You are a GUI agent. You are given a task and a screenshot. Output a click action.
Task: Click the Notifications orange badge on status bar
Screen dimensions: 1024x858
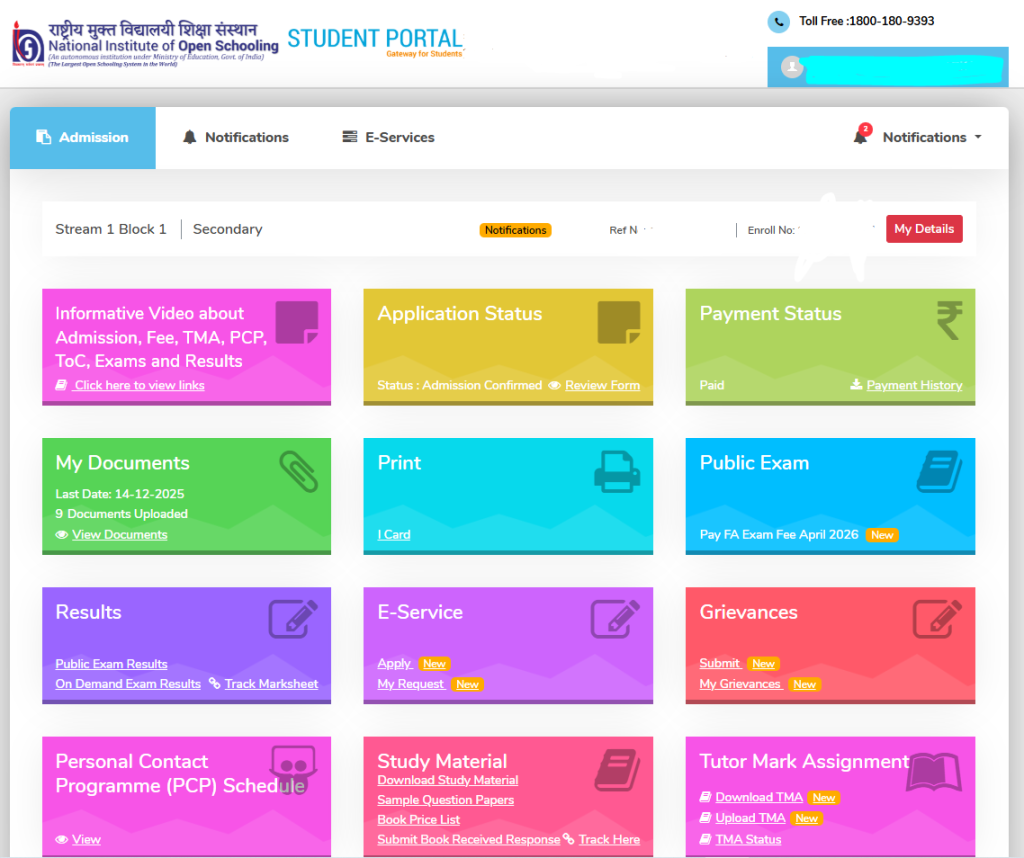(x=515, y=229)
